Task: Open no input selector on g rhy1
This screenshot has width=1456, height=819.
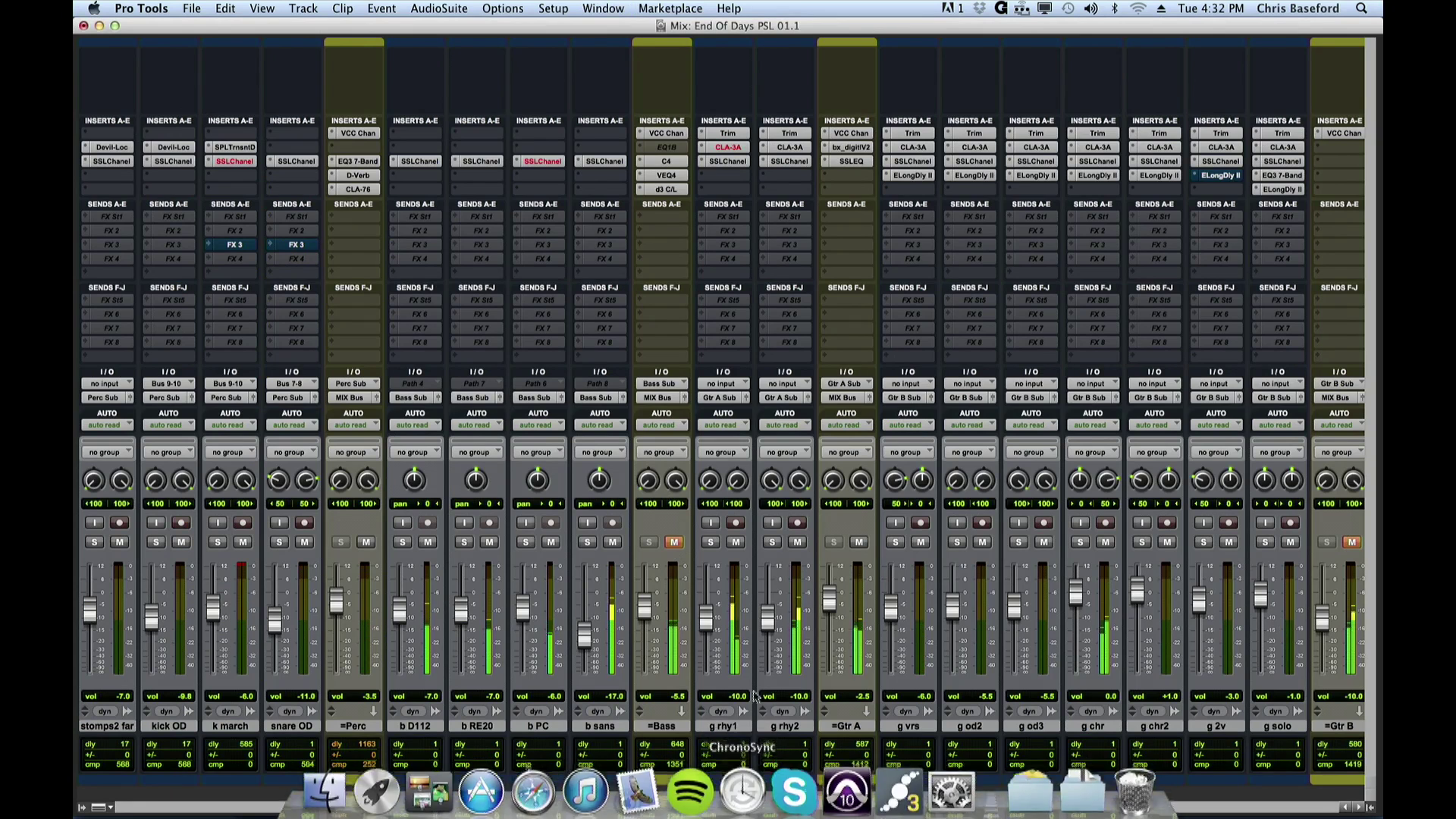Action: pyautogui.click(x=723, y=384)
